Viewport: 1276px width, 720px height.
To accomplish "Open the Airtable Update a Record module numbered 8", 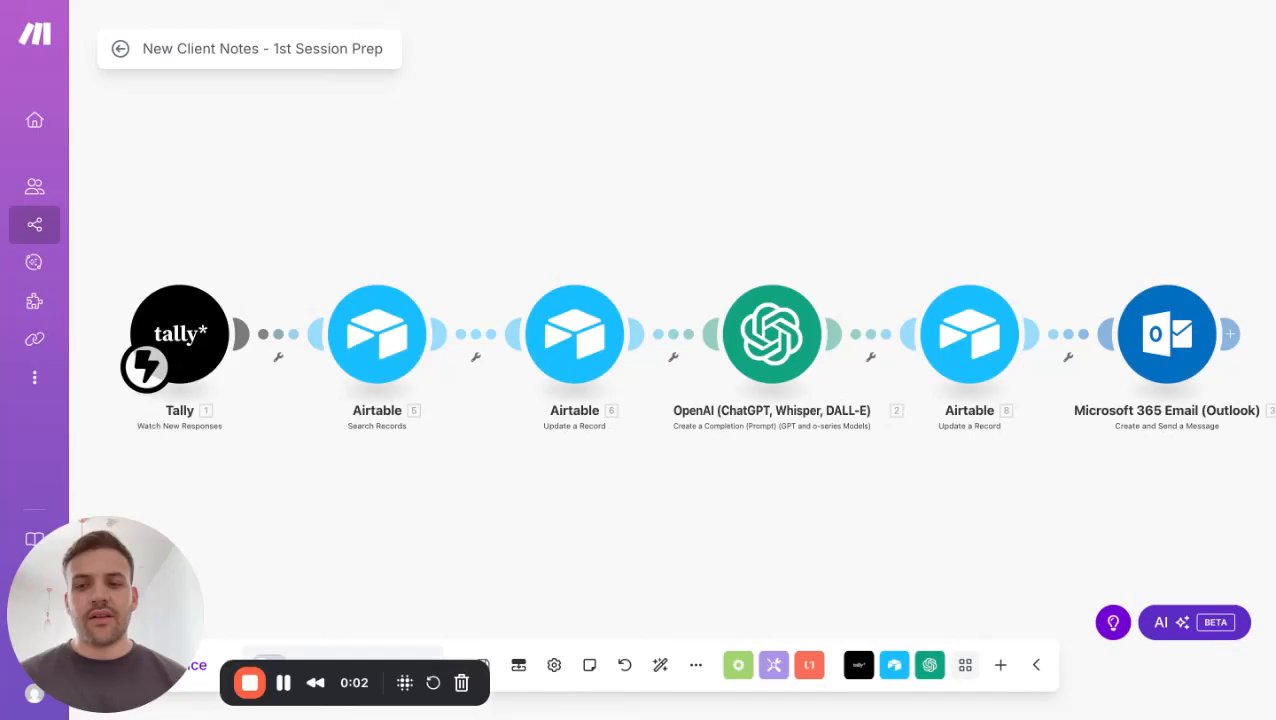I will [x=969, y=334].
